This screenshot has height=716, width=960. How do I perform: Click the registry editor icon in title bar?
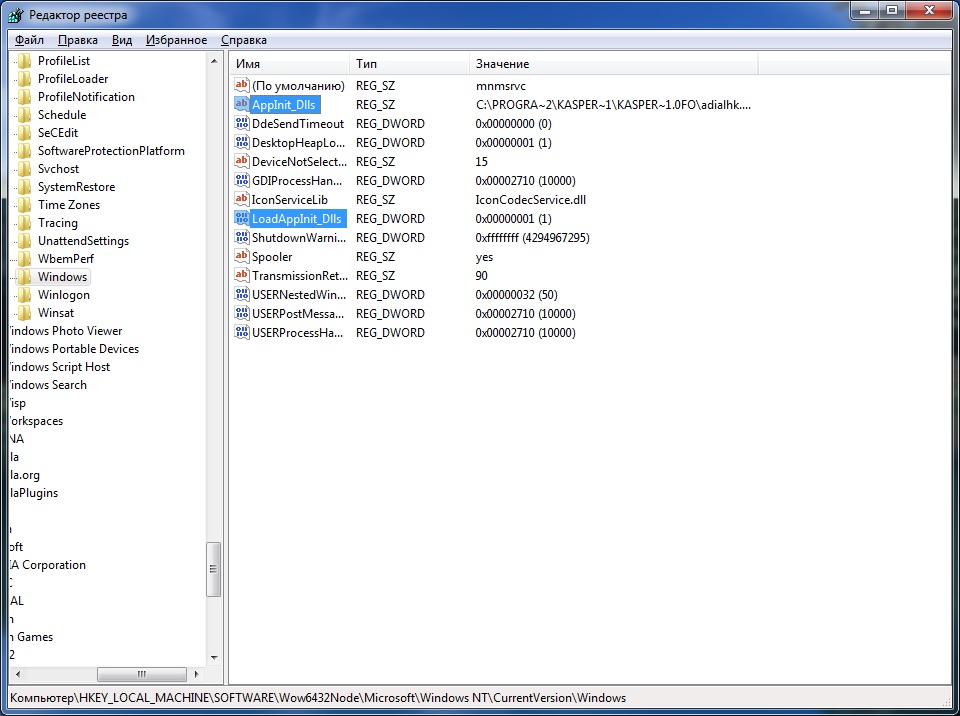(16, 15)
